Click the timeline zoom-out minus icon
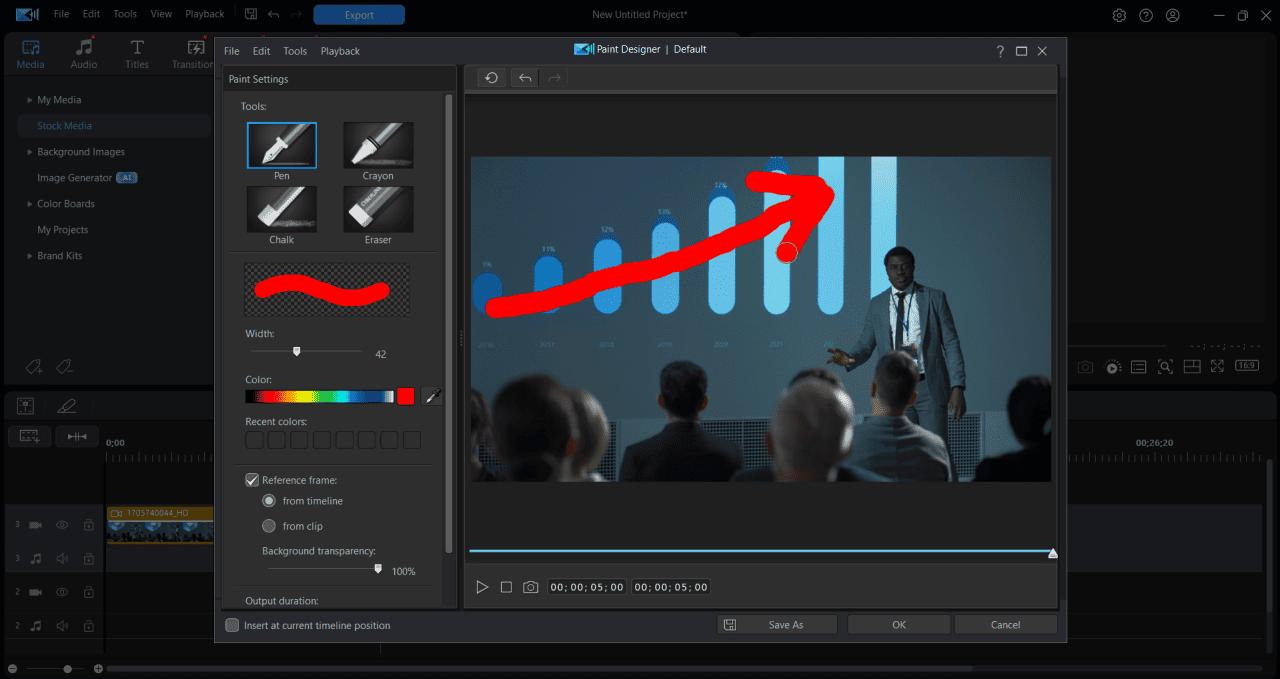 pyautogui.click(x=12, y=668)
